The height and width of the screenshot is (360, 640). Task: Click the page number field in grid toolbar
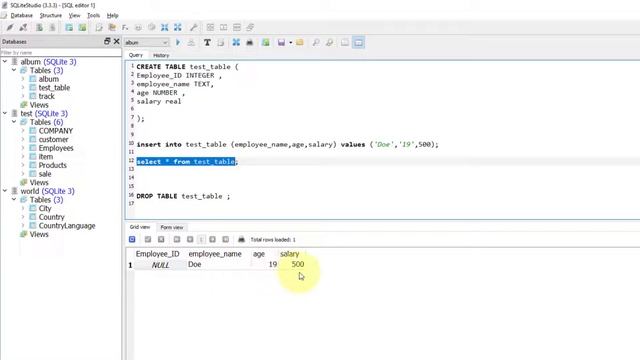coord(201,240)
